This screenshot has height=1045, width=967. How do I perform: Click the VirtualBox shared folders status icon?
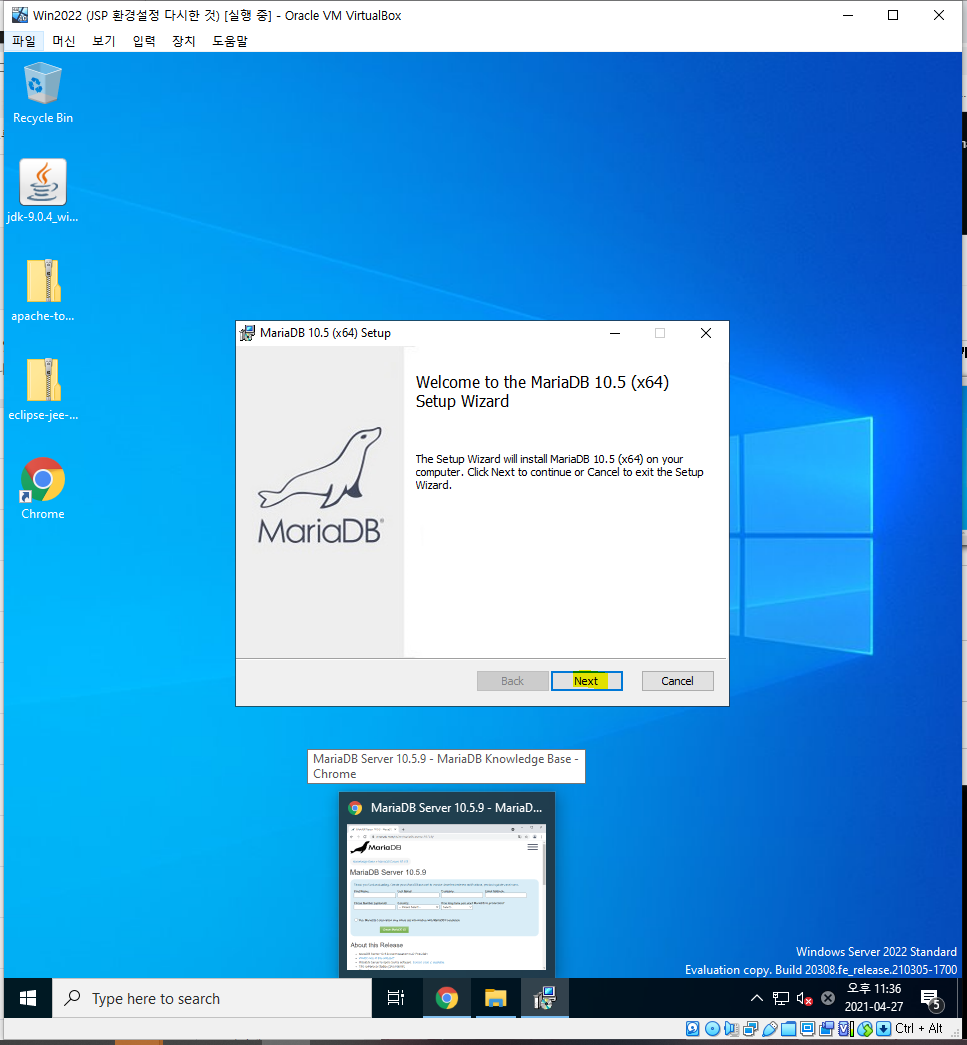(788, 1028)
